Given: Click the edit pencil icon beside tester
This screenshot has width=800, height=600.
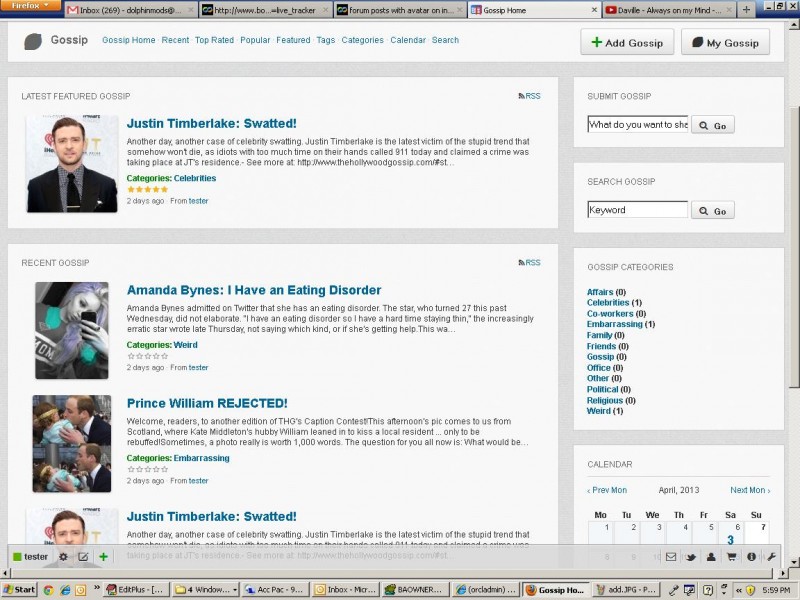Looking at the screenshot, I should [83, 557].
